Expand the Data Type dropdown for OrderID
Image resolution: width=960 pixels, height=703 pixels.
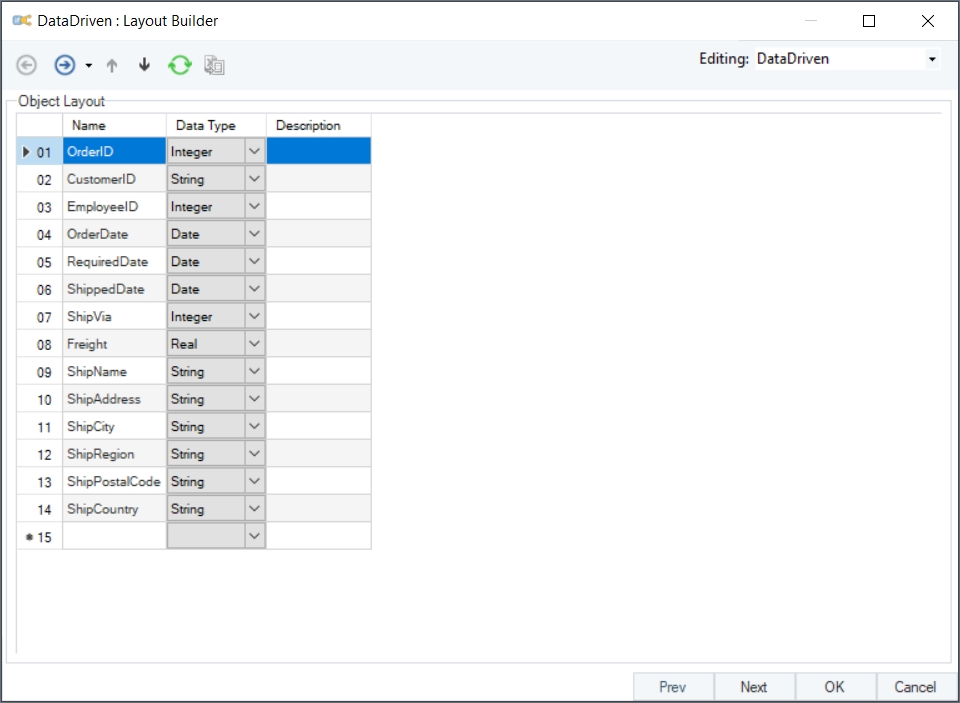(x=254, y=152)
